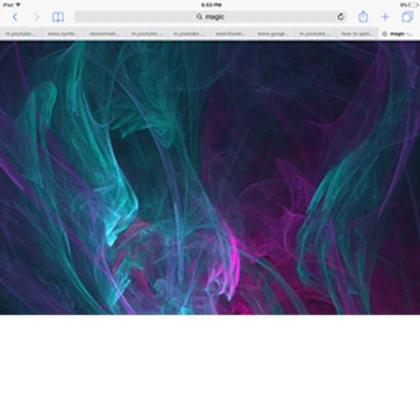
Task: Add a new tab with plus icon
Action: [x=385, y=17]
